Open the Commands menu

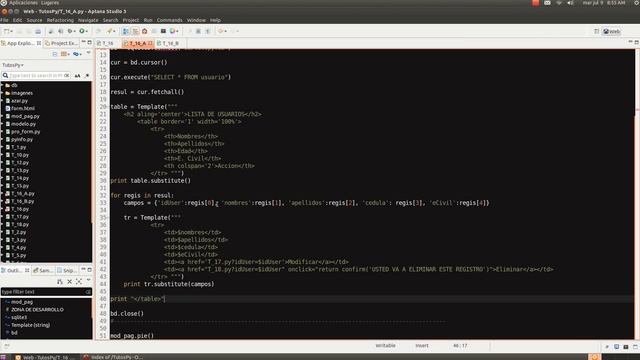[169, 20]
